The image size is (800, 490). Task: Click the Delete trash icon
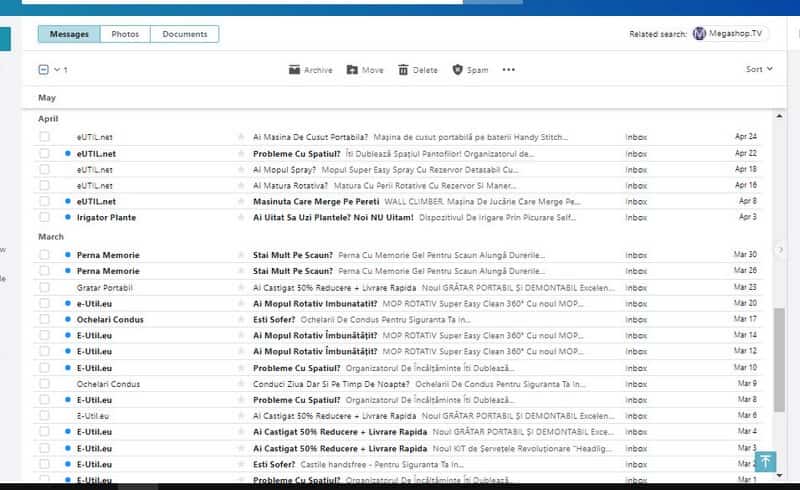pos(403,70)
